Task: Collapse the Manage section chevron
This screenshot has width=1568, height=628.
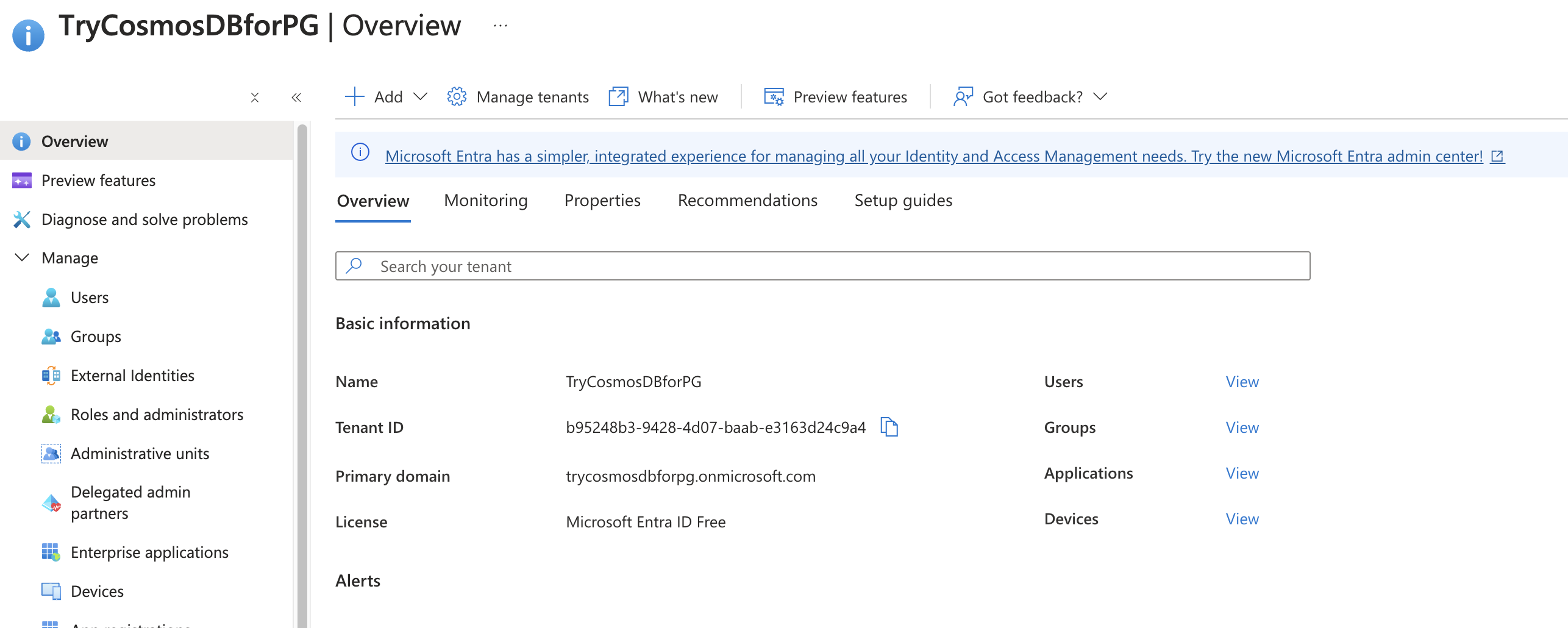Action: click(x=22, y=257)
